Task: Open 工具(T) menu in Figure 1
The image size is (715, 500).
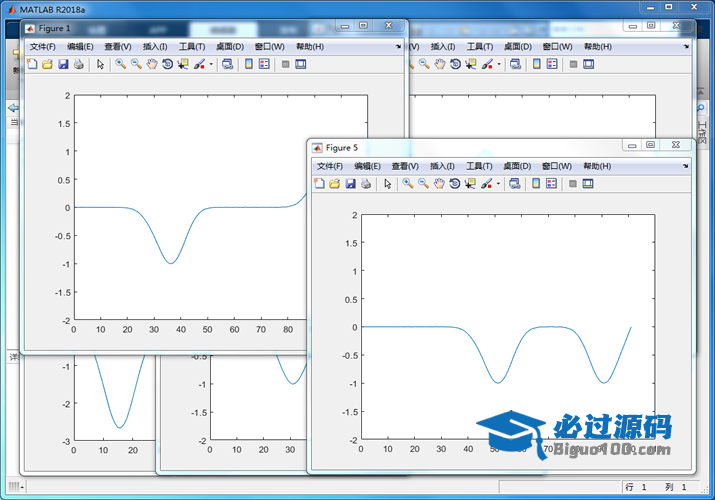Action: tap(192, 46)
